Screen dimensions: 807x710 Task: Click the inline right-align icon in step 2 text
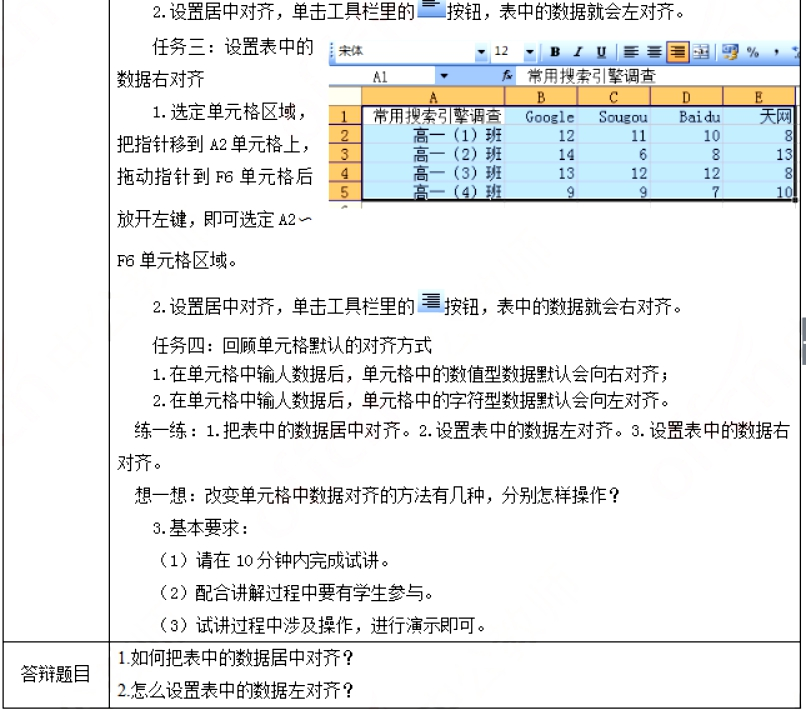pyautogui.click(x=431, y=301)
